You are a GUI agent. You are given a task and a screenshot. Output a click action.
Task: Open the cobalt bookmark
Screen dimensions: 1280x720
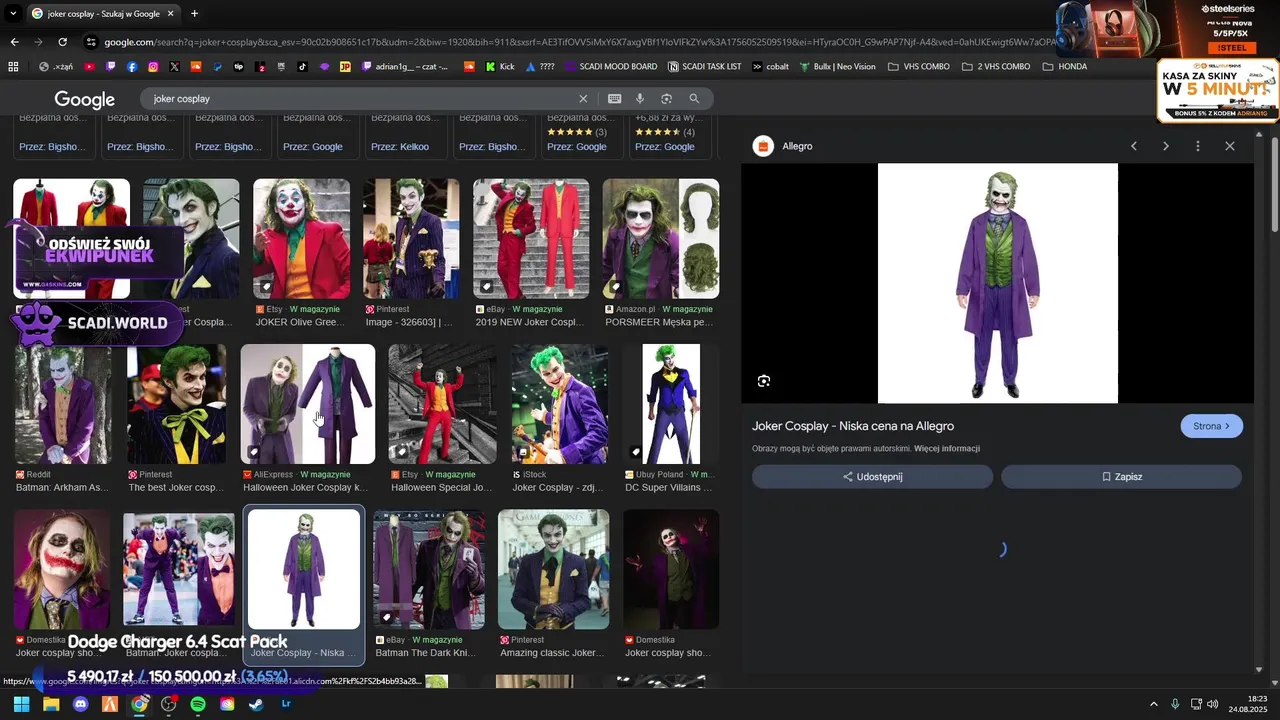click(x=770, y=67)
